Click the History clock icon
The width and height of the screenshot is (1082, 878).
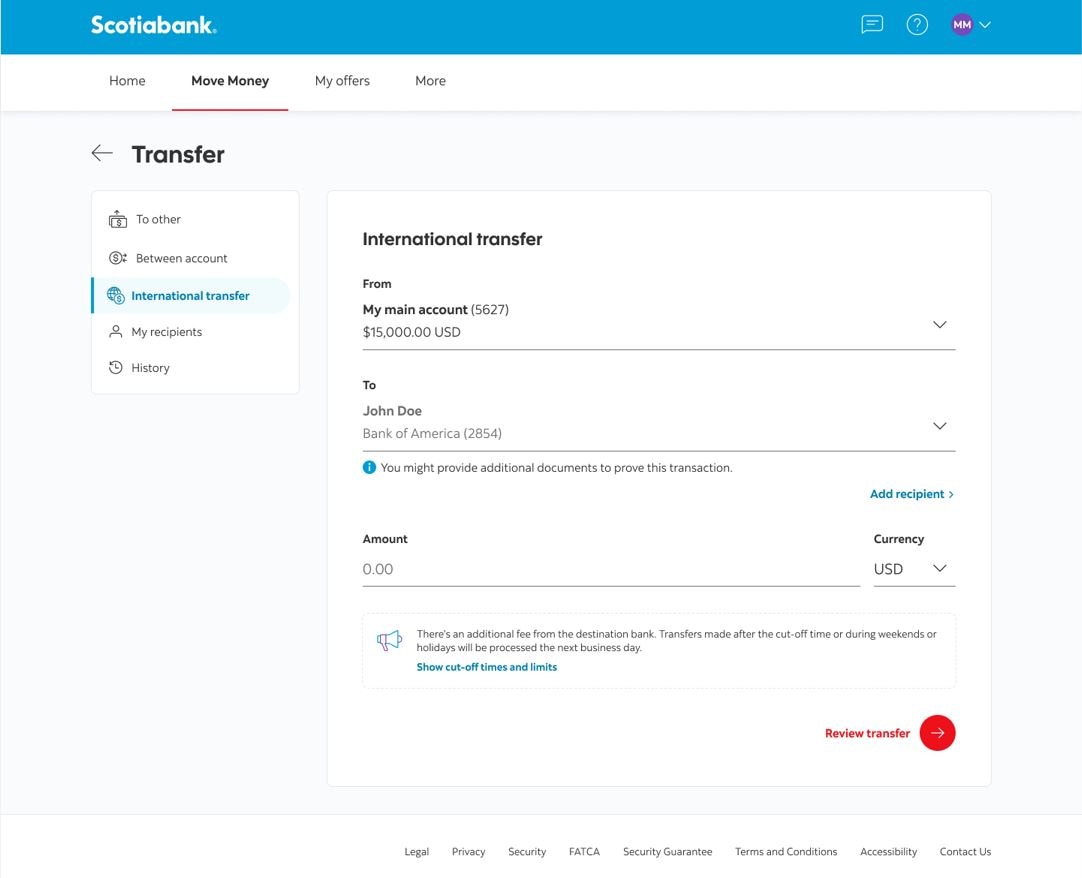(x=116, y=368)
